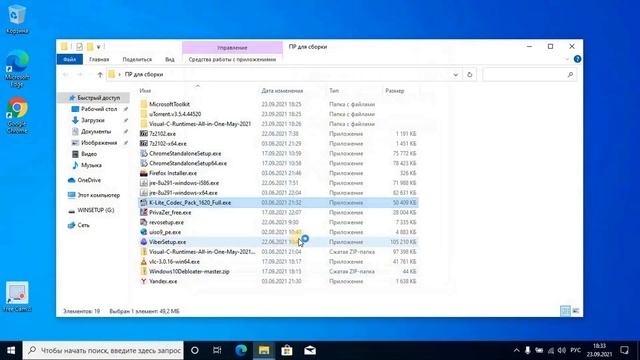The height and width of the screenshot is (360, 640).
Task: Open the Главная ribbon tab
Action: click(99, 60)
